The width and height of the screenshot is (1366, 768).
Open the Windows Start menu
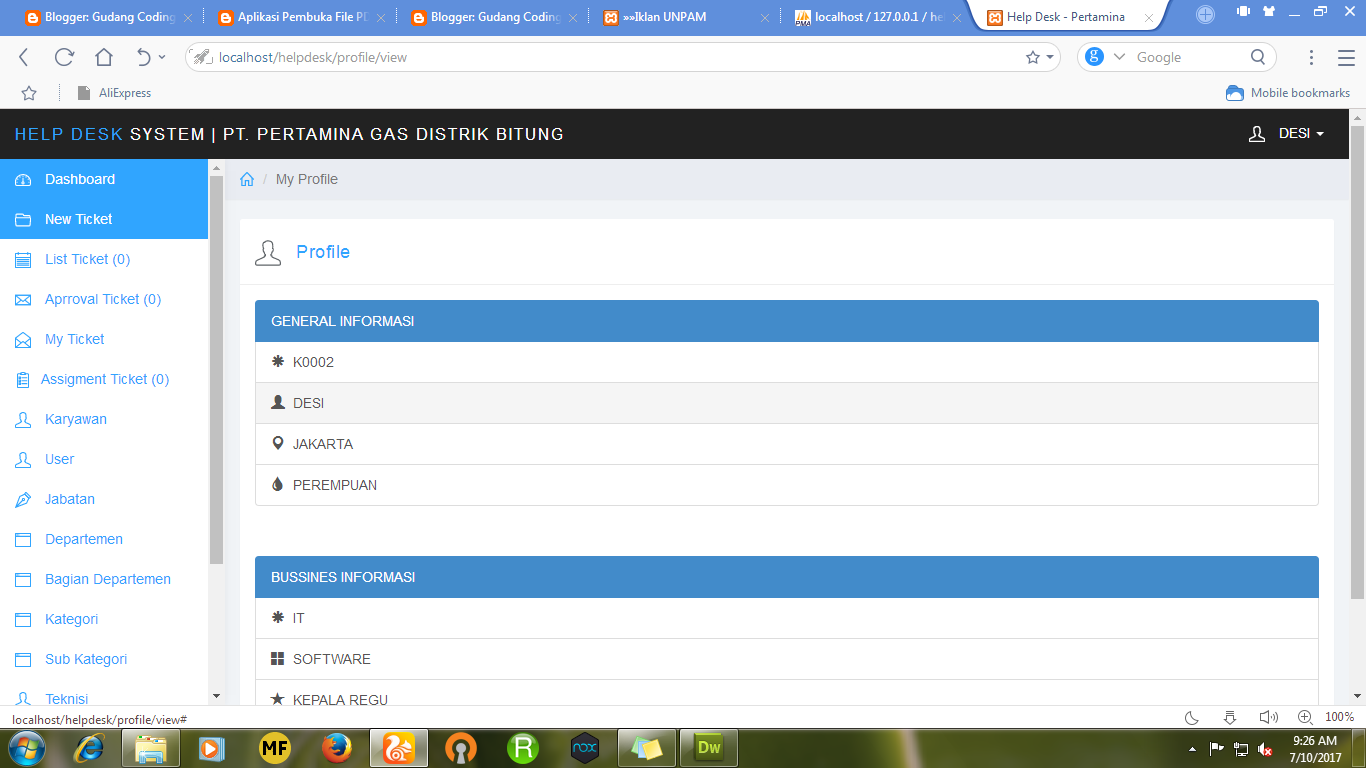(27, 747)
